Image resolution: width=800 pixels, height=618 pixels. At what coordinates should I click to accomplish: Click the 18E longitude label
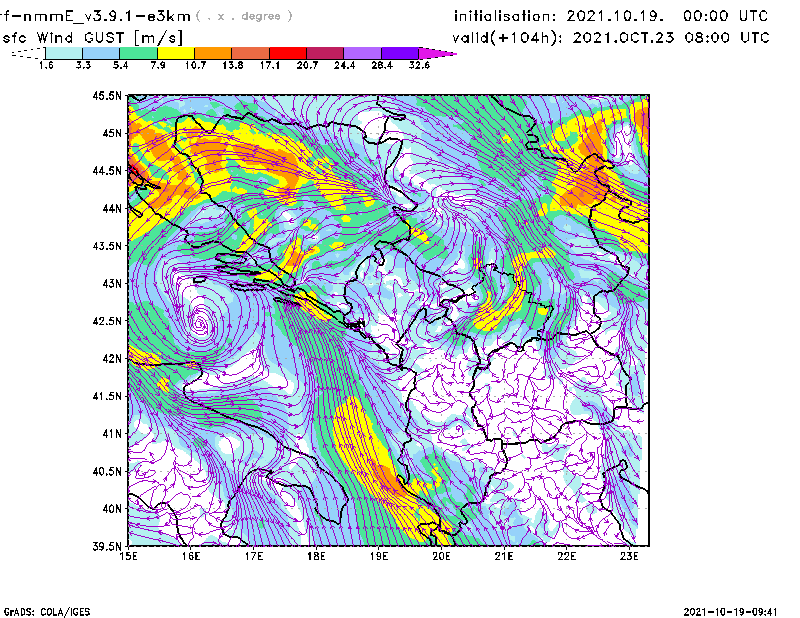pos(316,556)
